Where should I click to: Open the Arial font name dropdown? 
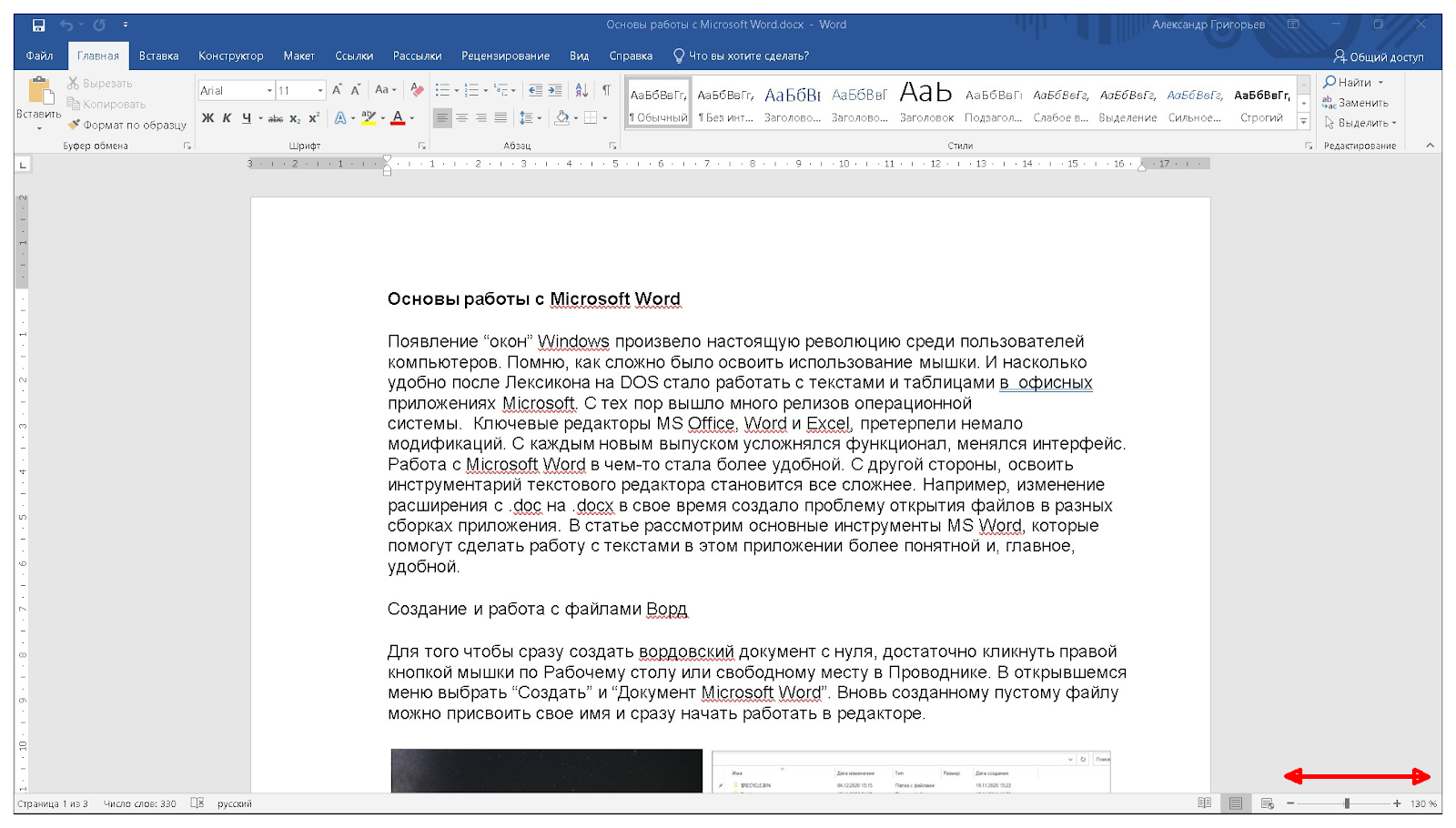(x=269, y=91)
